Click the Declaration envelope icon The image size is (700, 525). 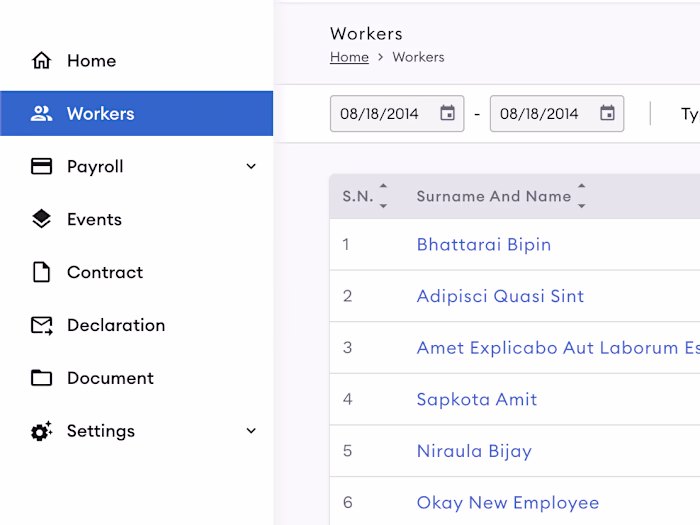(x=42, y=325)
